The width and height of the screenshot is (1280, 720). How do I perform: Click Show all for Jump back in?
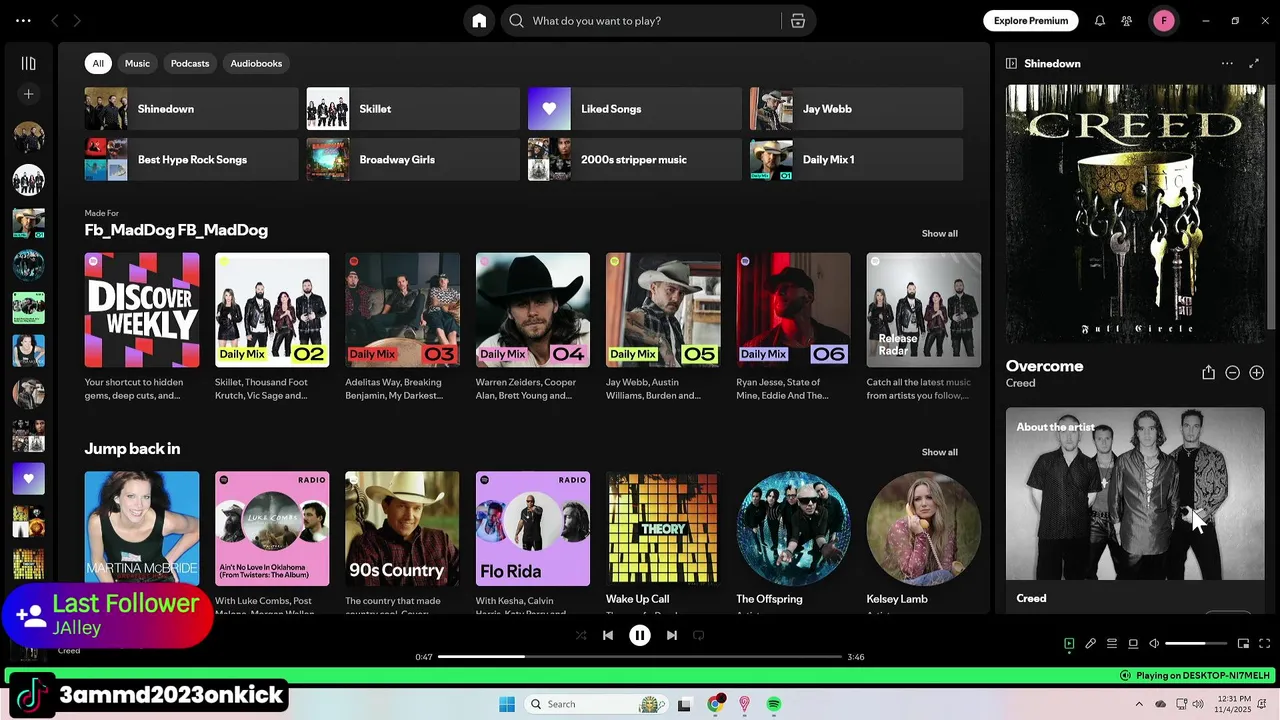tap(939, 452)
